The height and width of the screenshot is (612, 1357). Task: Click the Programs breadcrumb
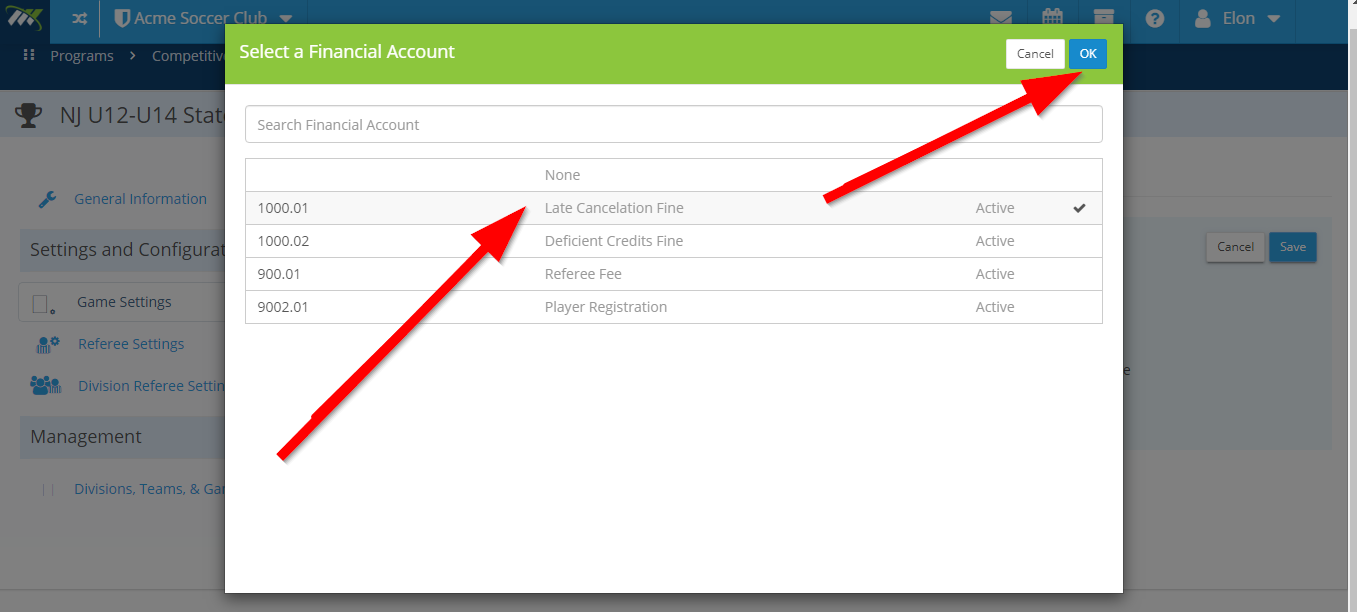[x=82, y=56]
